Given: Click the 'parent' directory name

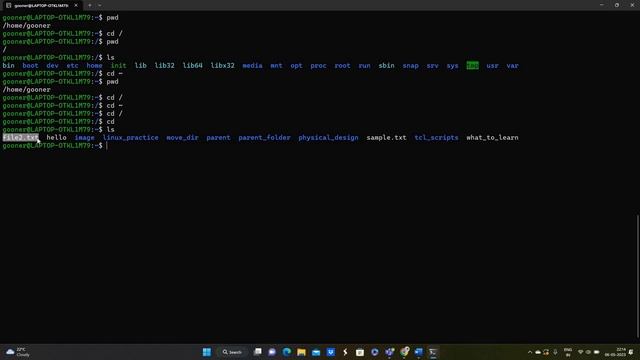Looking at the screenshot, I should pos(218,138).
